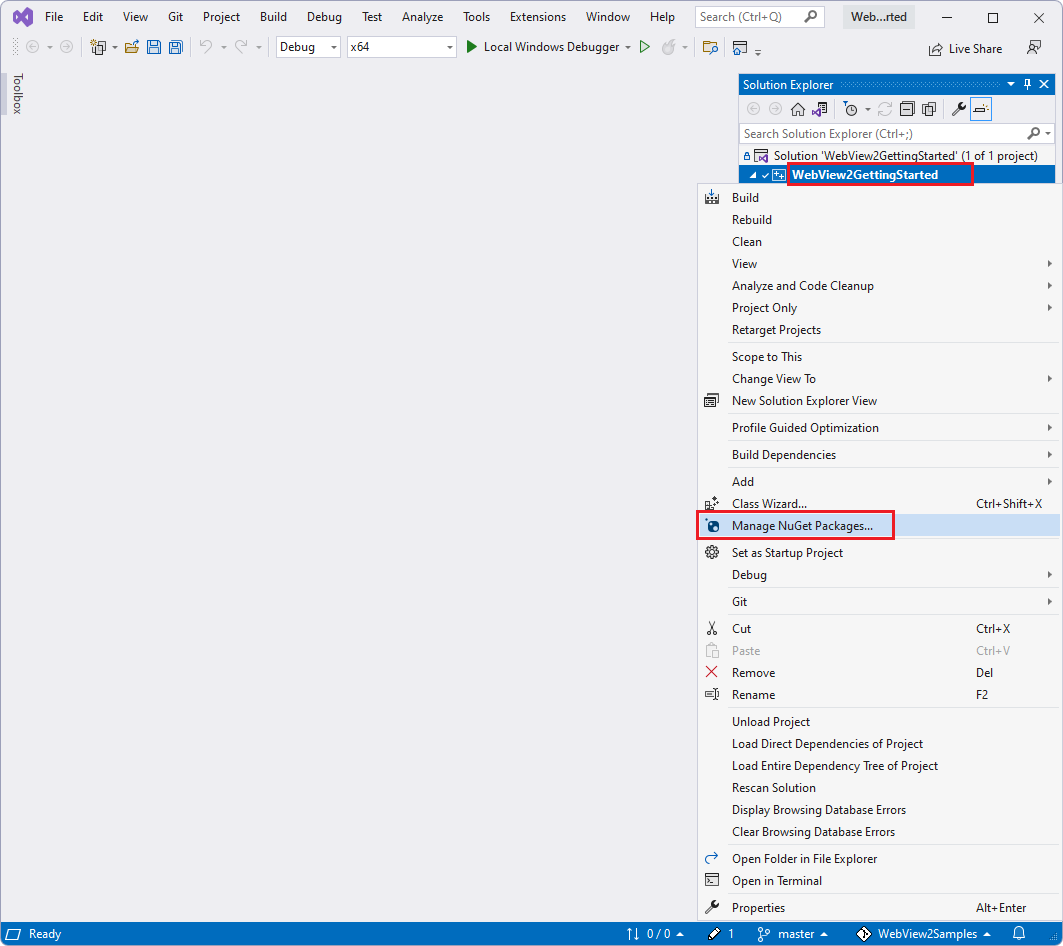Screen dimensions: 1063x946
Task: Click Set as Startup Project
Action: [787, 552]
